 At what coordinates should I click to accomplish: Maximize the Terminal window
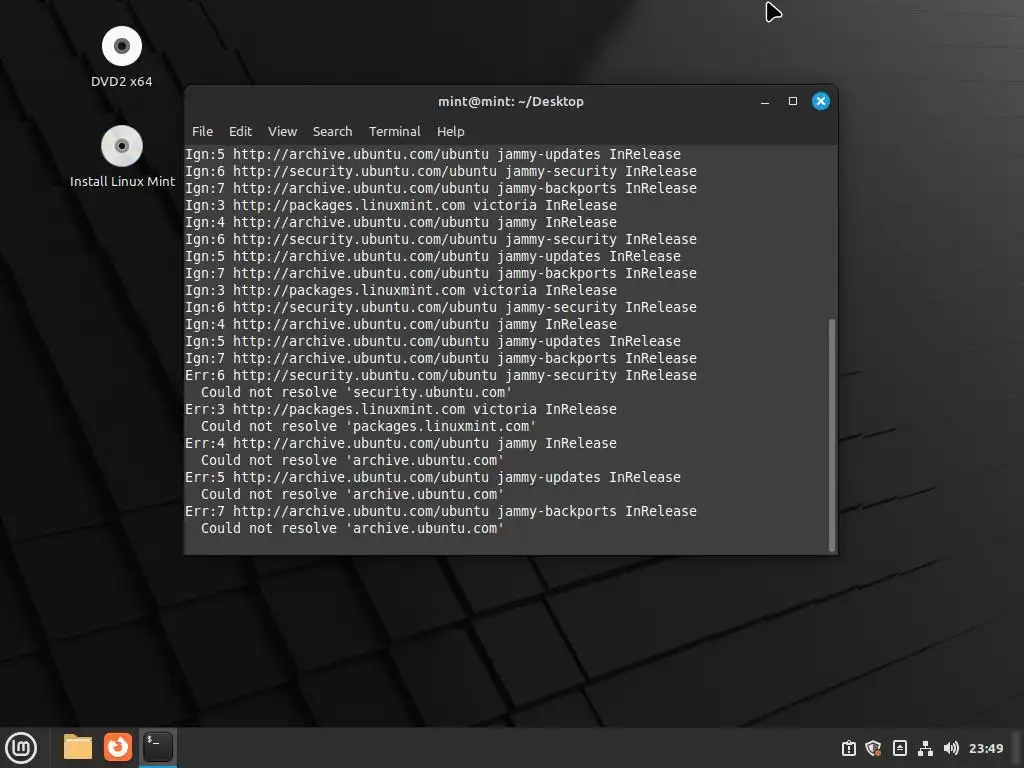point(793,101)
